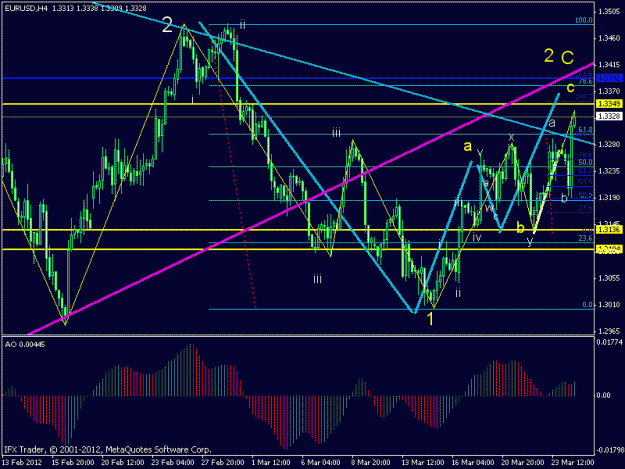Image resolution: width=625 pixels, height=469 pixels.
Task: Click the 78.6 Fibonacci level label
Action: click(x=586, y=81)
